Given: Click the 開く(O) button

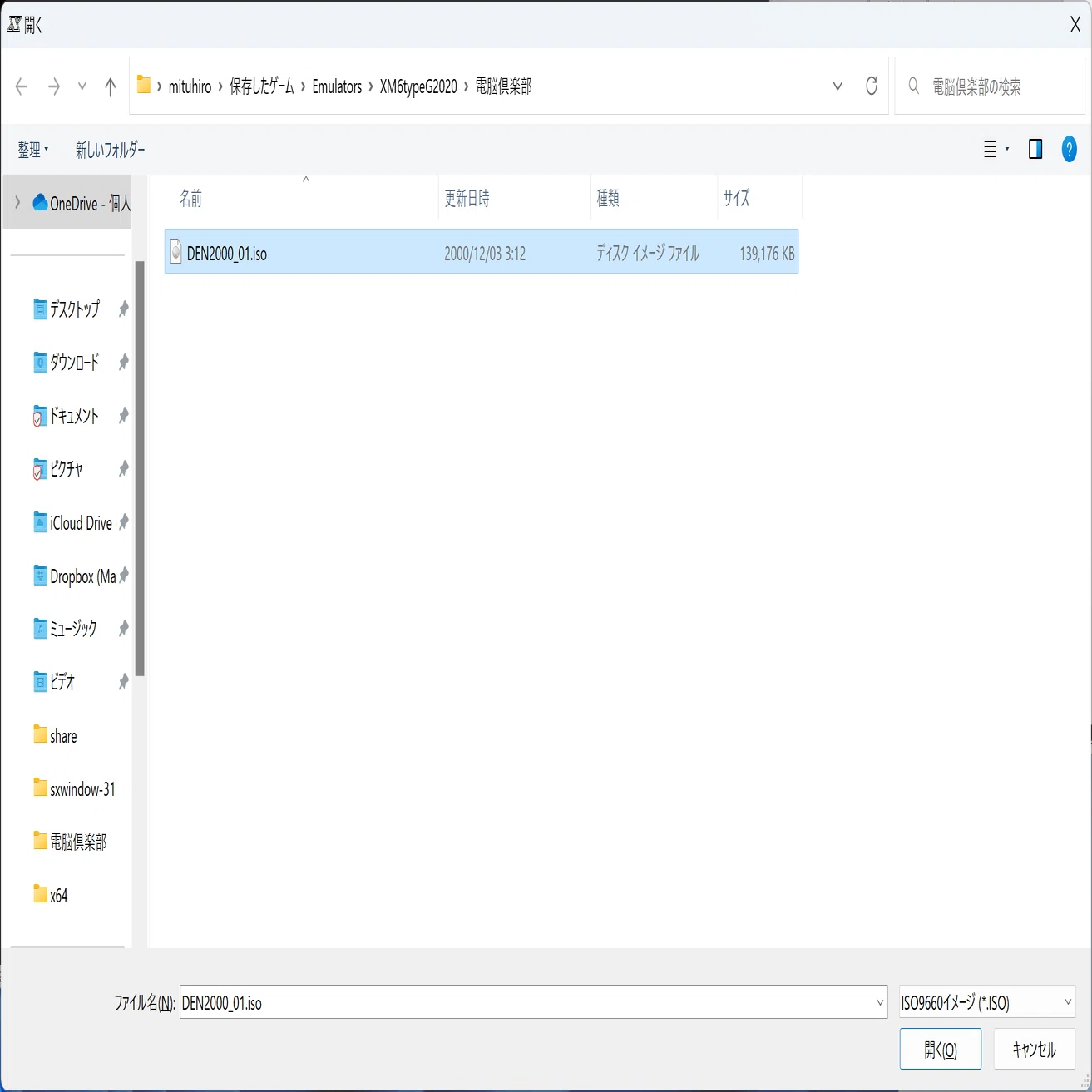Looking at the screenshot, I should [941, 1049].
